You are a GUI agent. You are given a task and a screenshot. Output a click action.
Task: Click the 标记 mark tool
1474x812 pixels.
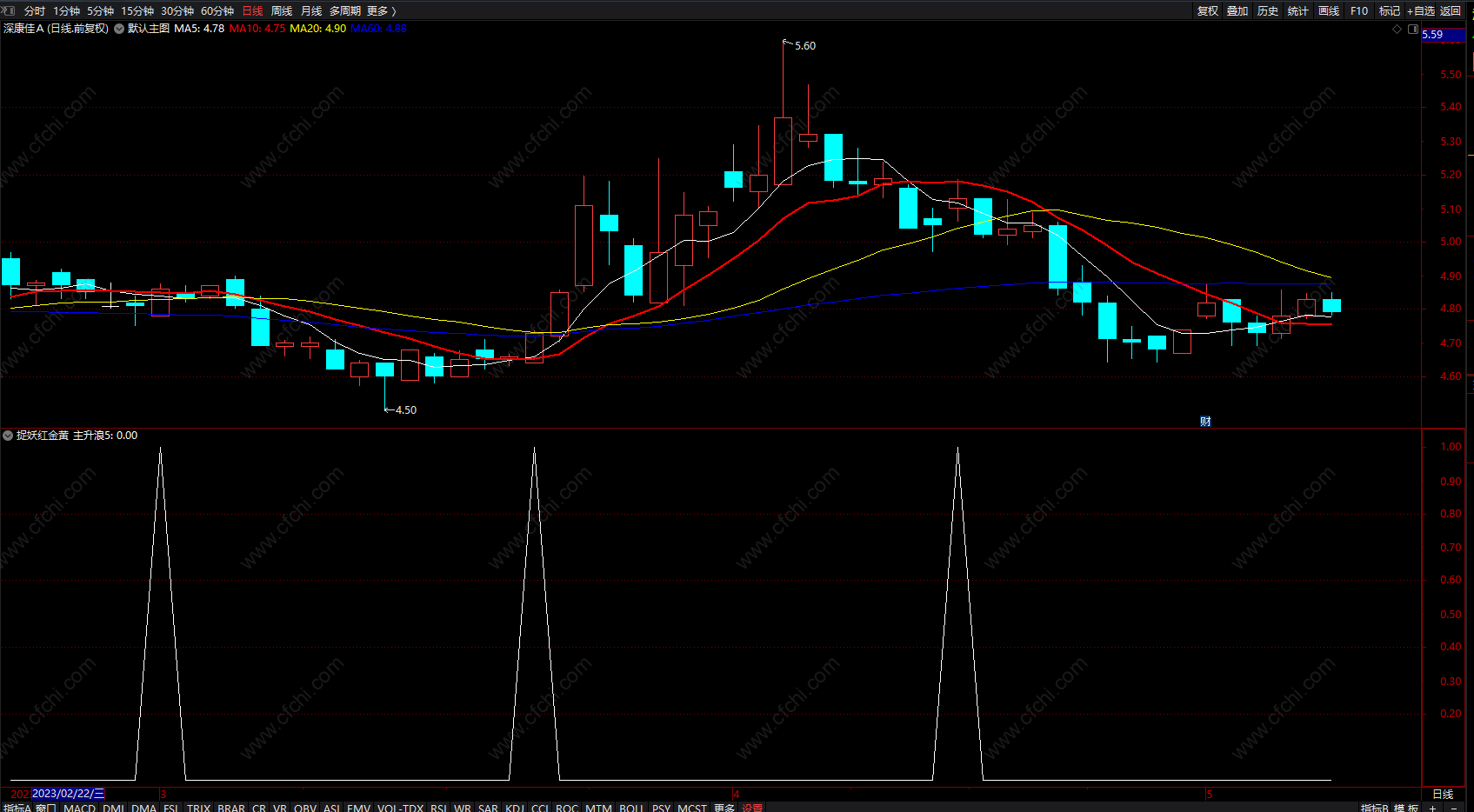click(x=1390, y=10)
